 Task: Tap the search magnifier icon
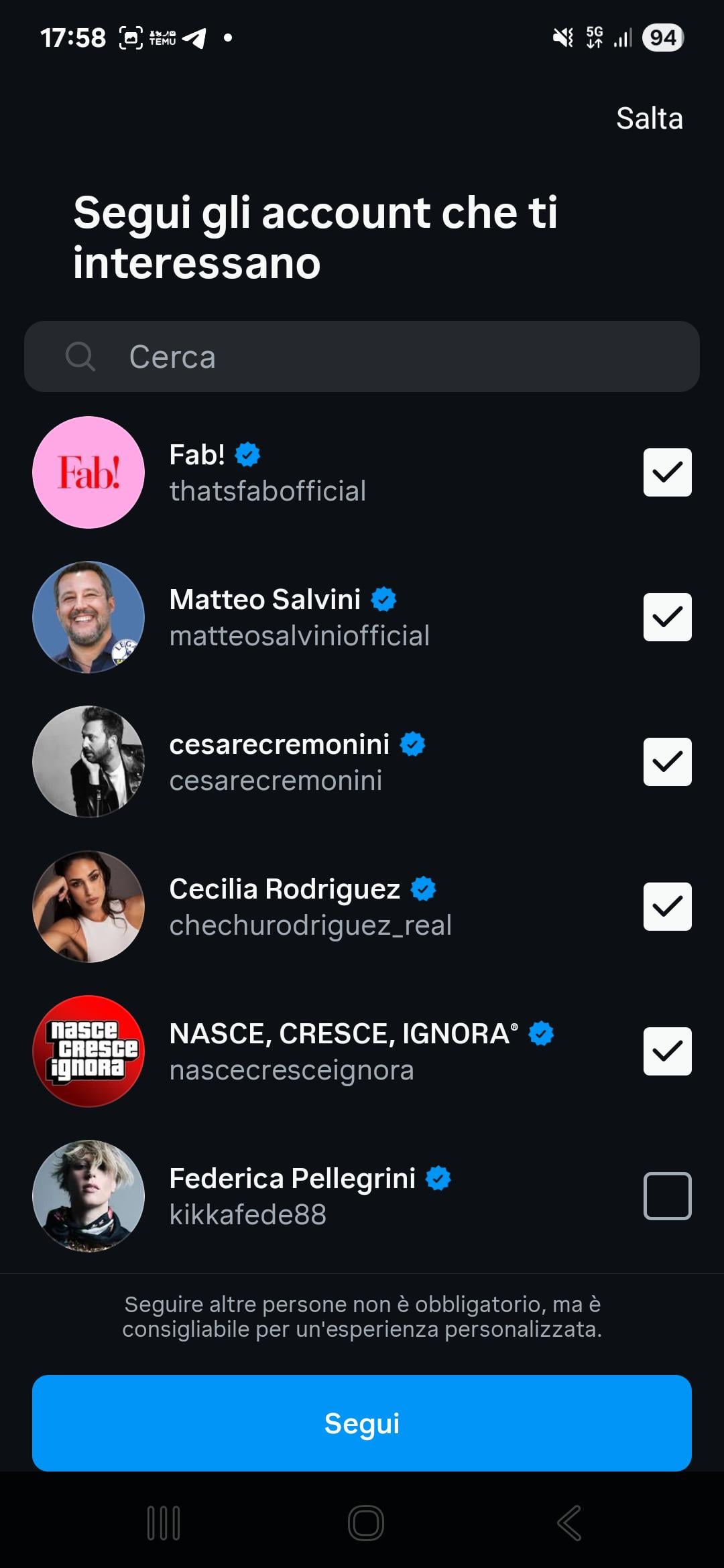80,356
